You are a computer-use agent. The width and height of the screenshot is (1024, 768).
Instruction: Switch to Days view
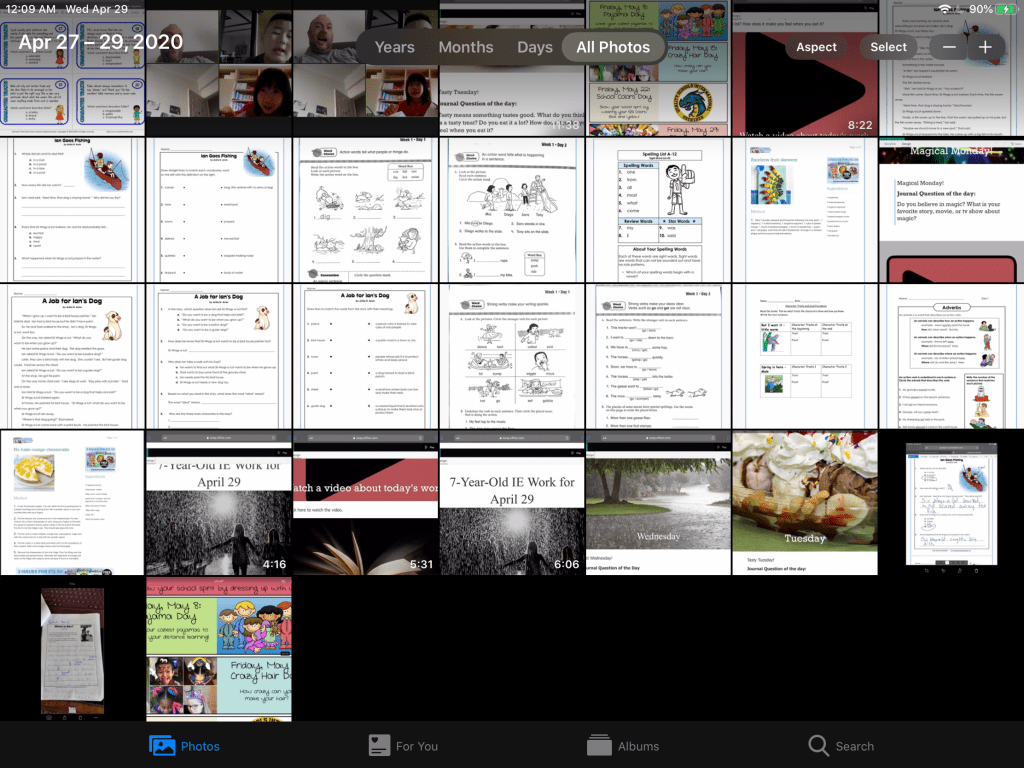click(535, 47)
